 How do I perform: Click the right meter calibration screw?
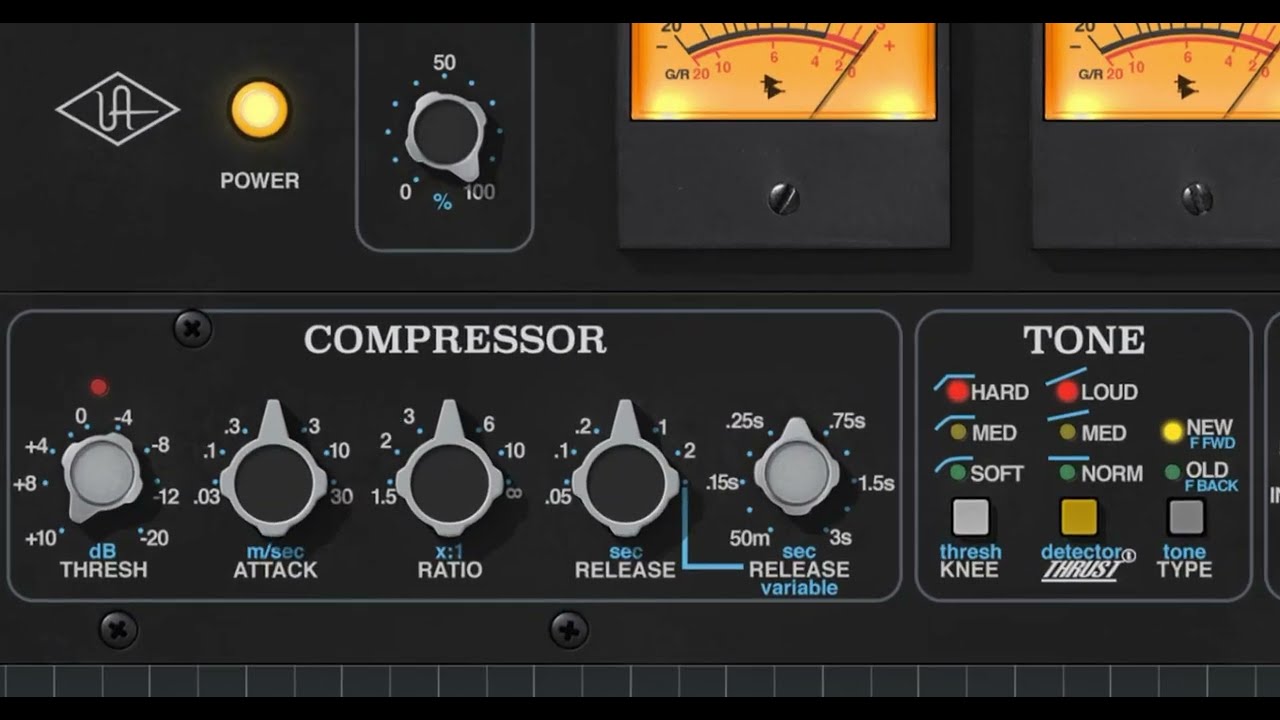[x=1197, y=198]
